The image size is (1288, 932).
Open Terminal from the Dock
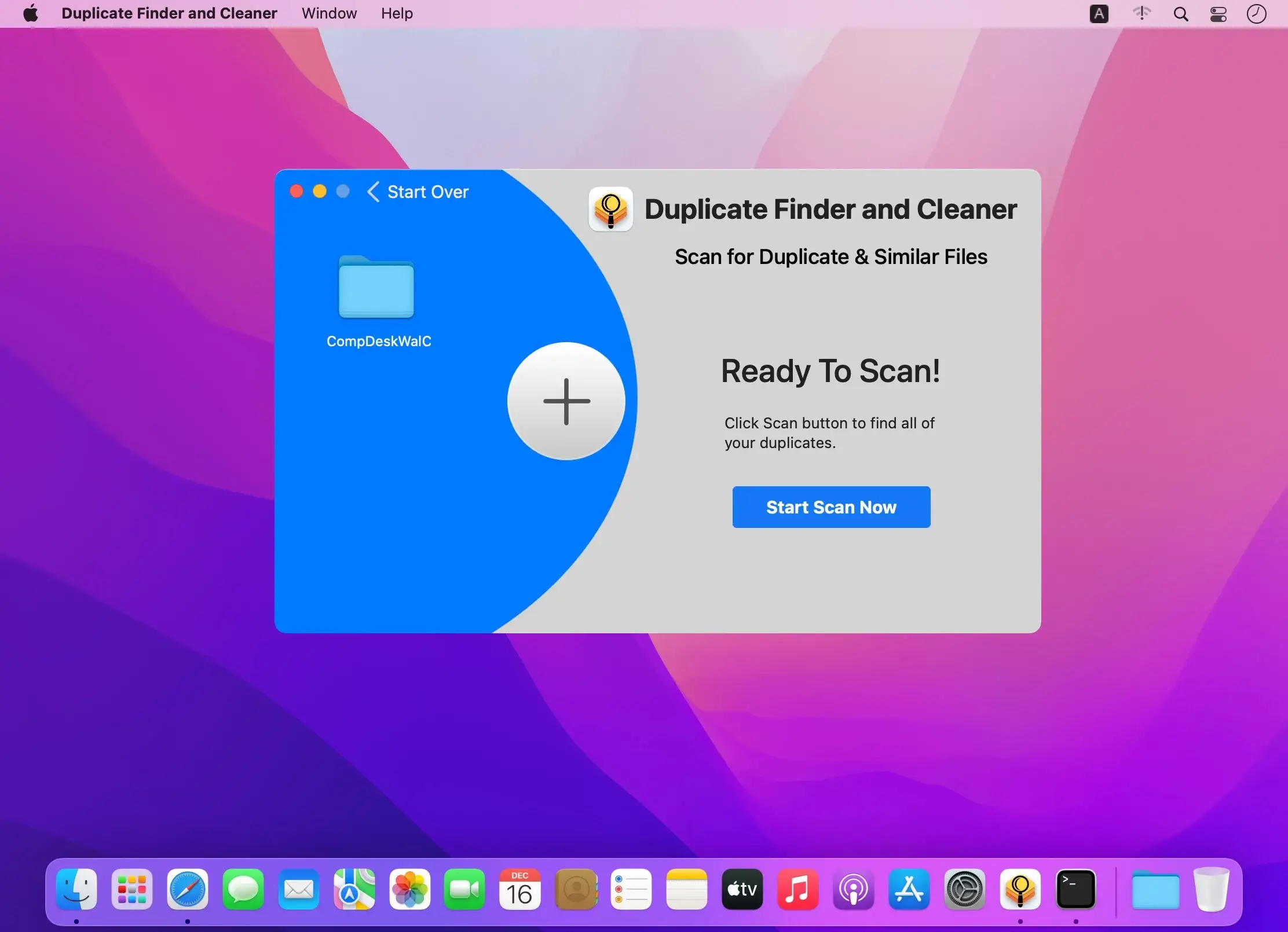(x=1076, y=889)
